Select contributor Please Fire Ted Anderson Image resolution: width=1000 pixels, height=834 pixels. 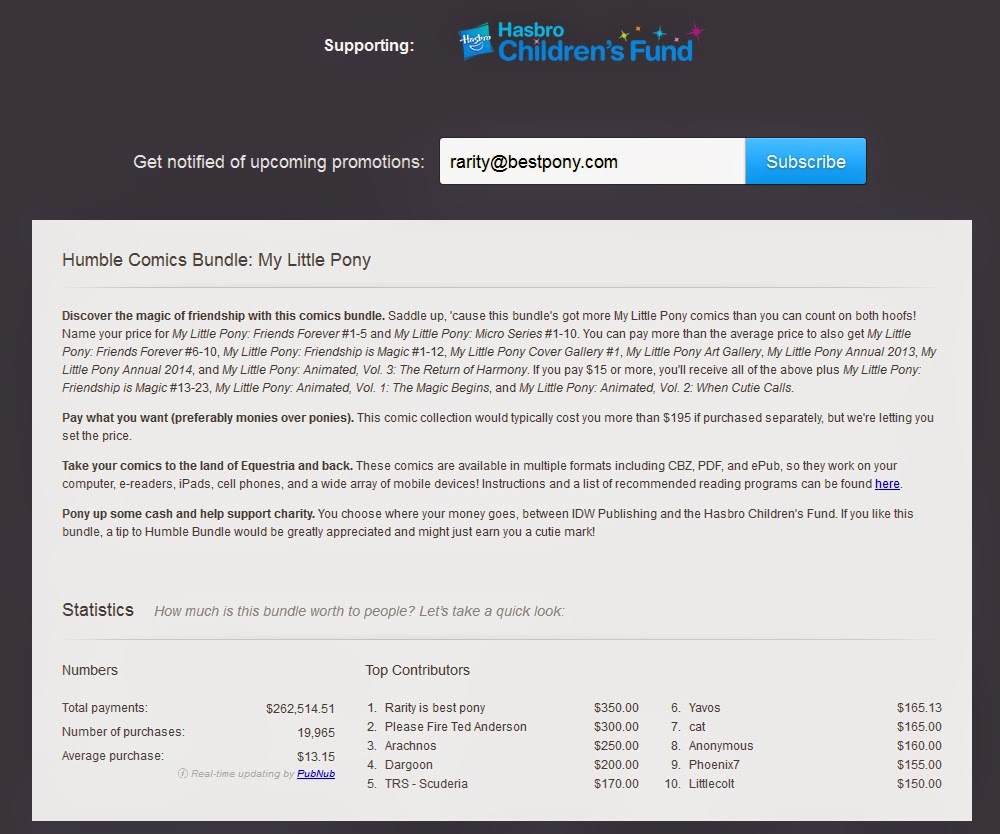[455, 727]
